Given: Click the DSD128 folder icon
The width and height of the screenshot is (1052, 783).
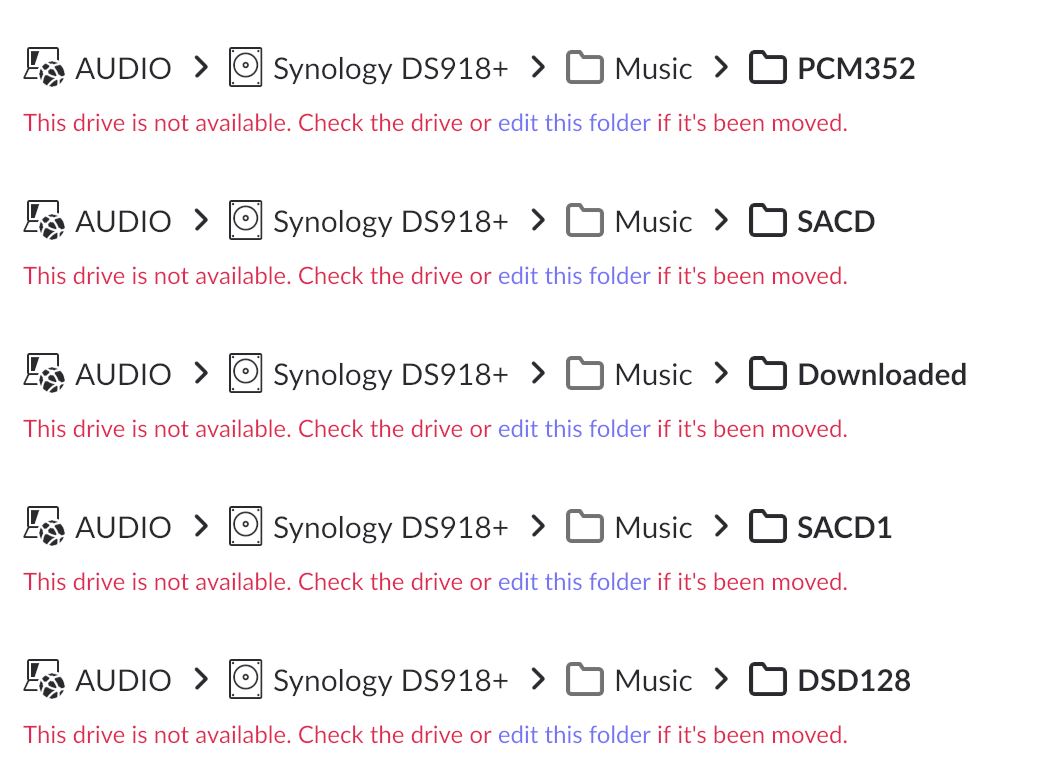Looking at the screenshot, I should tap(767, 680).
